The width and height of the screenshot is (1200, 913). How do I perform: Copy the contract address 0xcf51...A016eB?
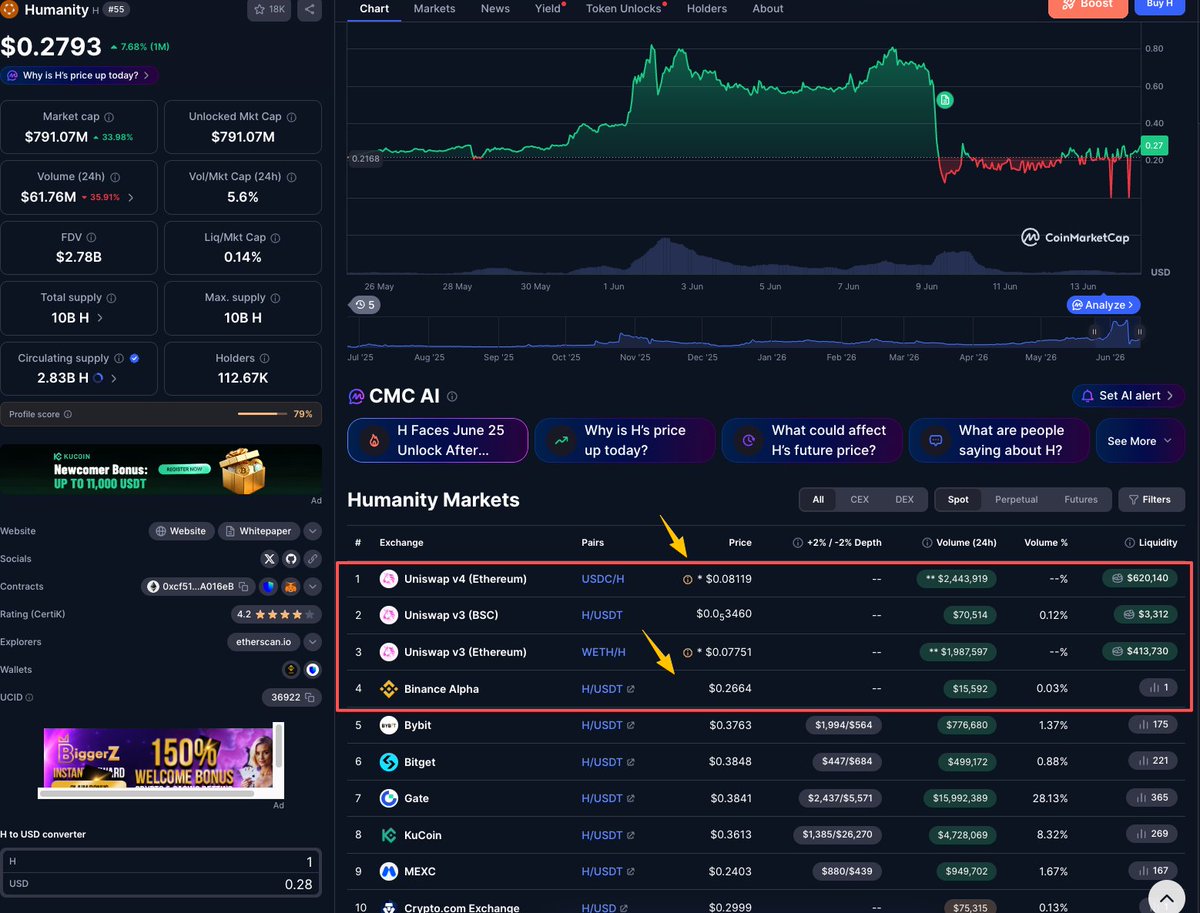[243, 586]
